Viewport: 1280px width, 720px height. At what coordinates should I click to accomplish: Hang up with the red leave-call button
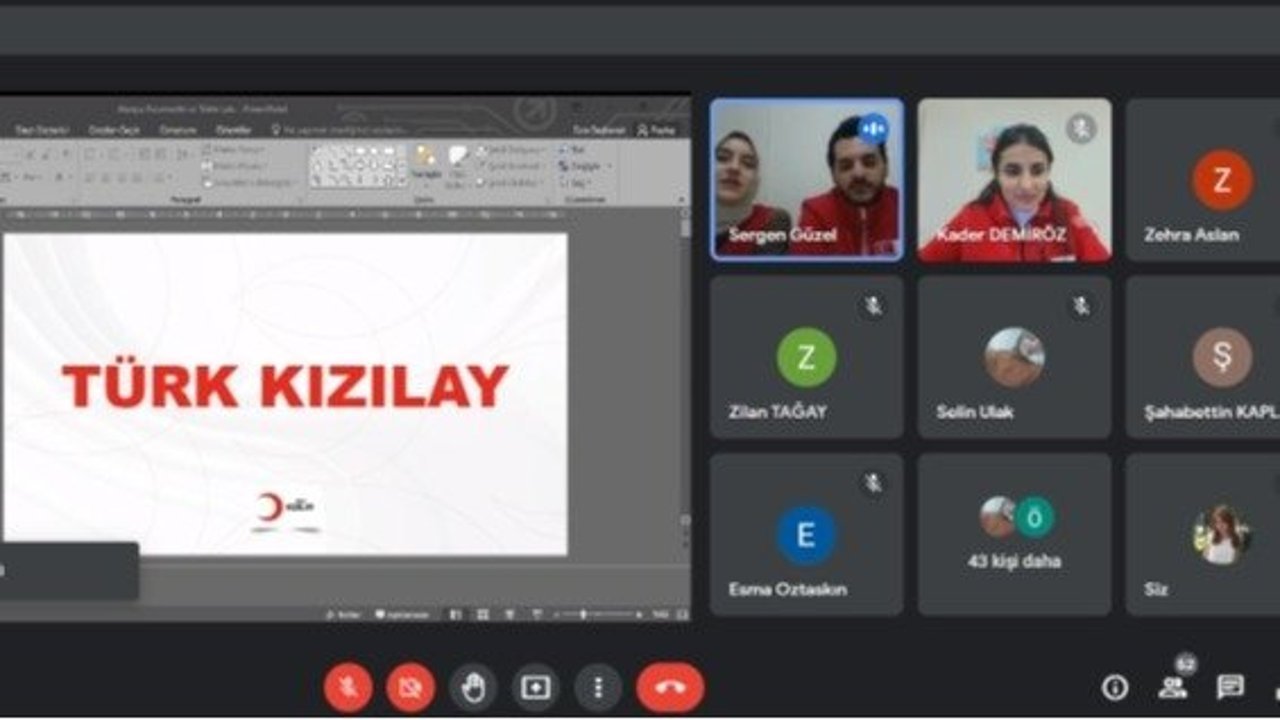(670, 688)
